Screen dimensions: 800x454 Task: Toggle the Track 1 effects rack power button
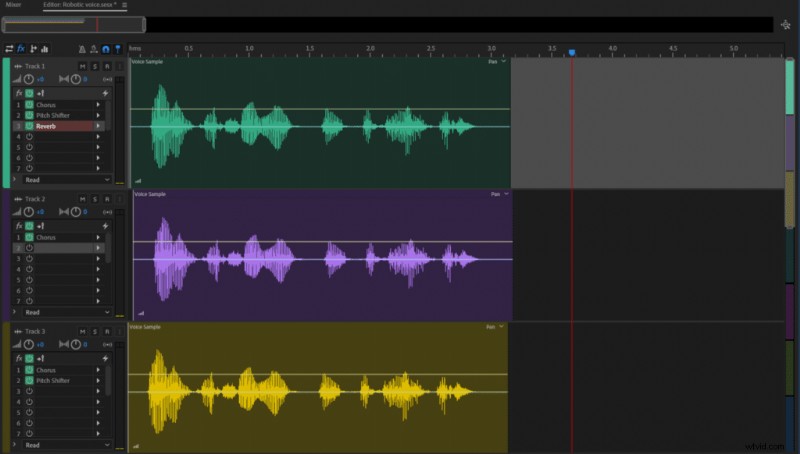point(29,93)
